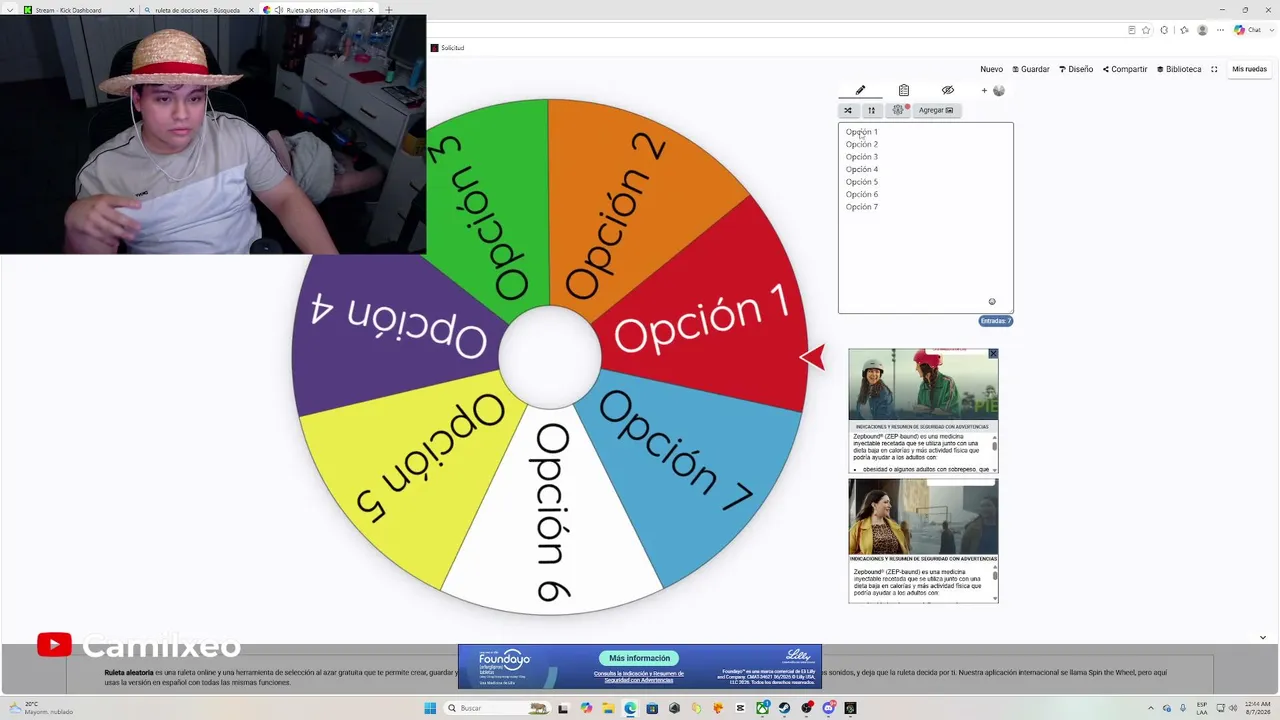Open the upper Zepbound ad image

pos(923,385)
